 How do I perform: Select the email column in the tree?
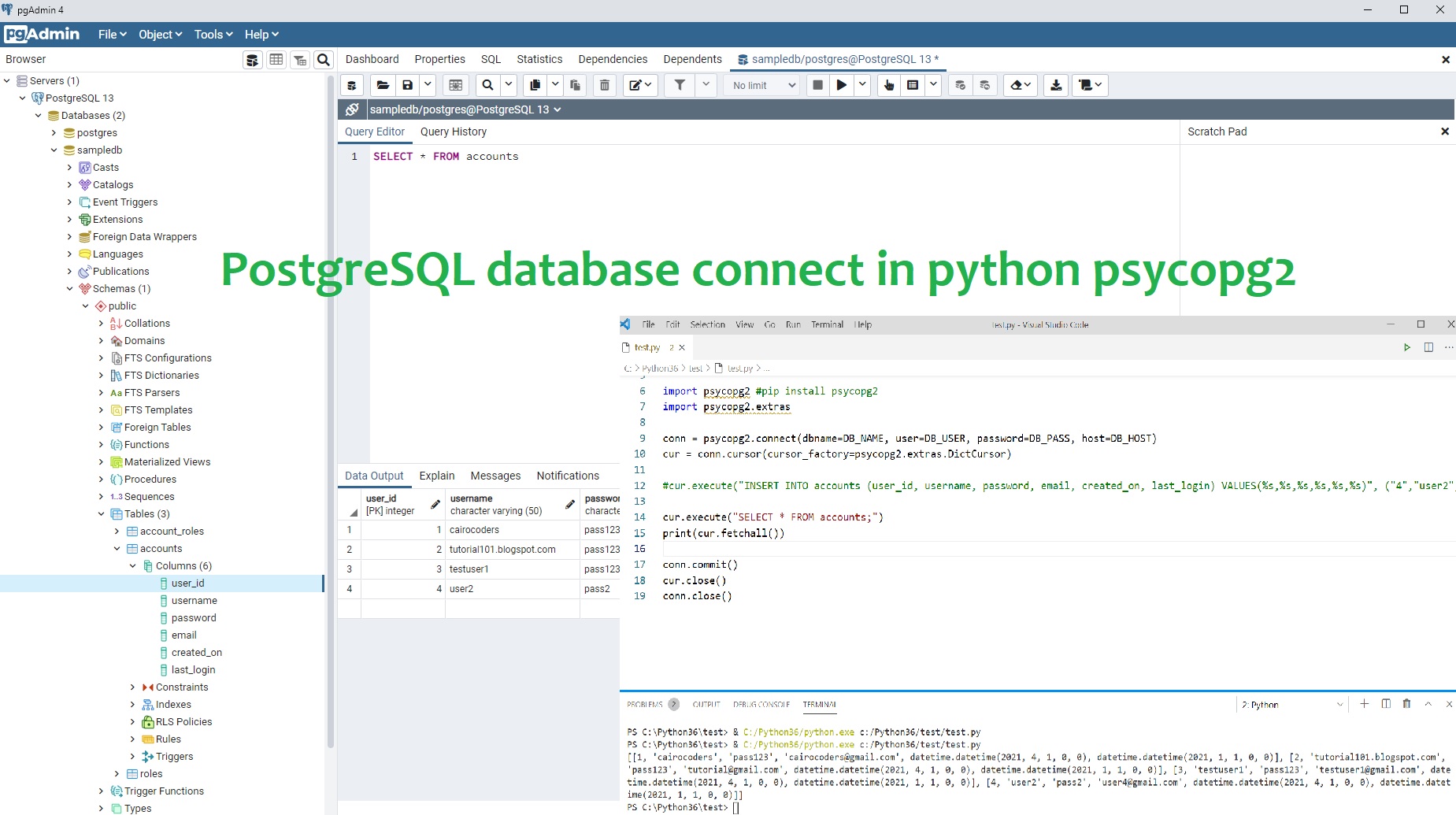coord(183,635)
